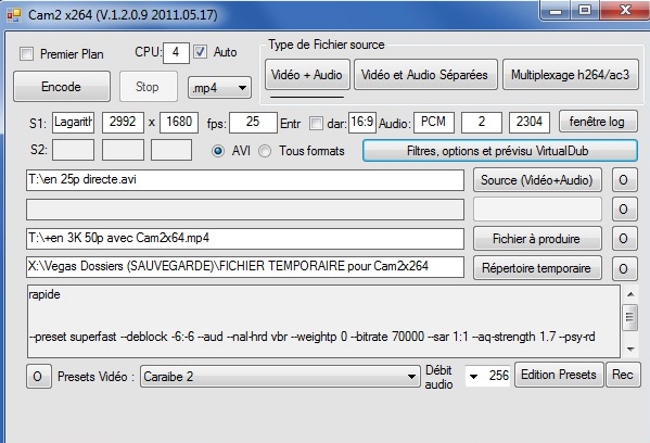Click the audio bitrate field showing 2304

[529, 123]
